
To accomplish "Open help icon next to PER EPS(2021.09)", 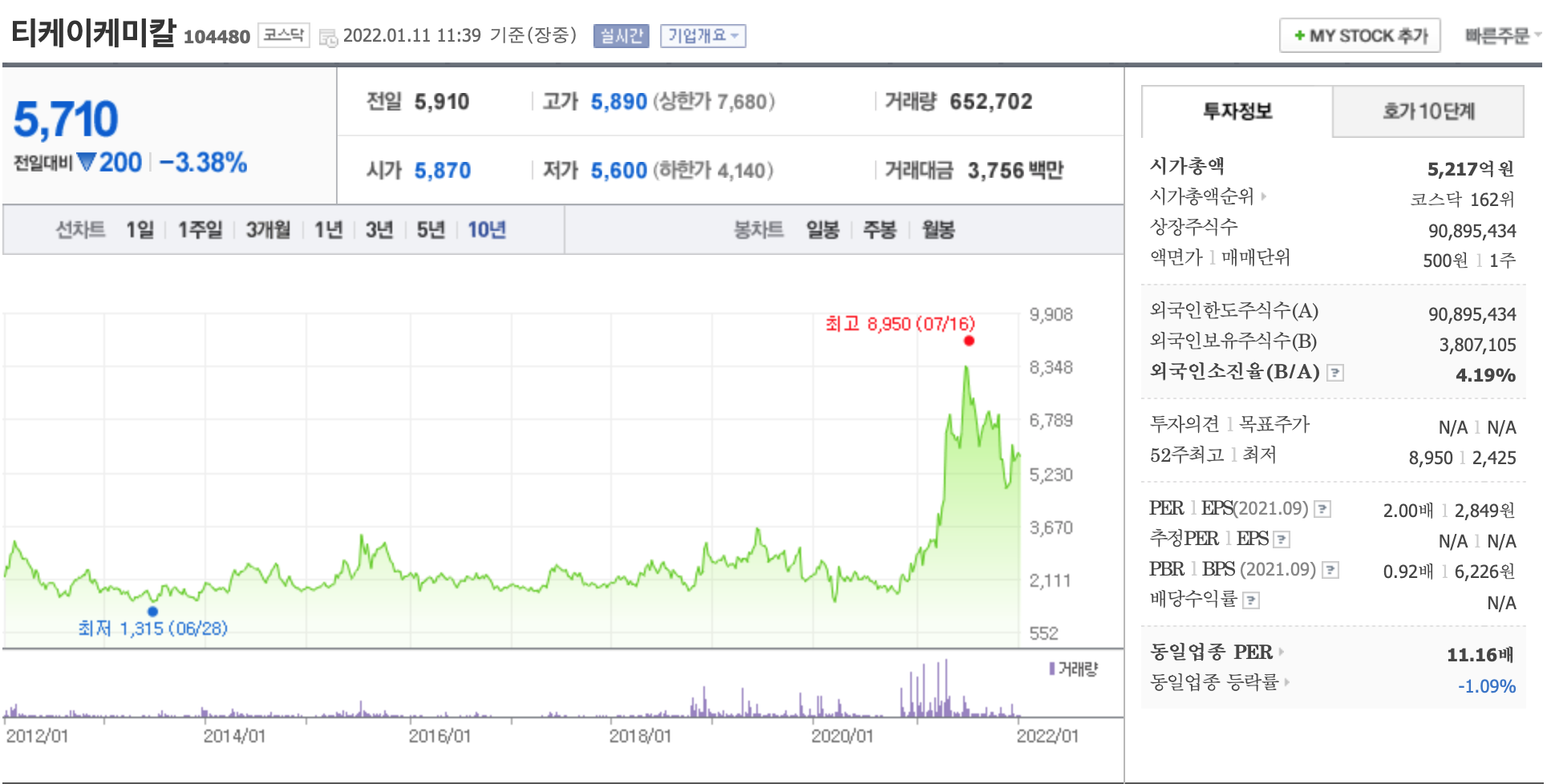I will tap(1323, 509).
